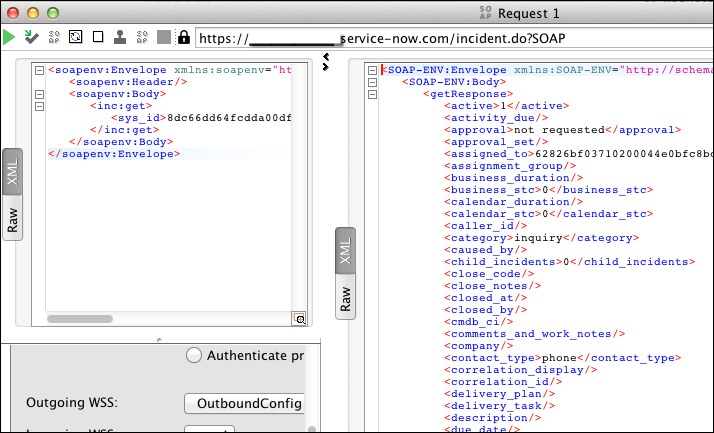This screenshot has width=714, height=433.
Task: Collapse the getResponse node in the response
Action: [372, 94]
